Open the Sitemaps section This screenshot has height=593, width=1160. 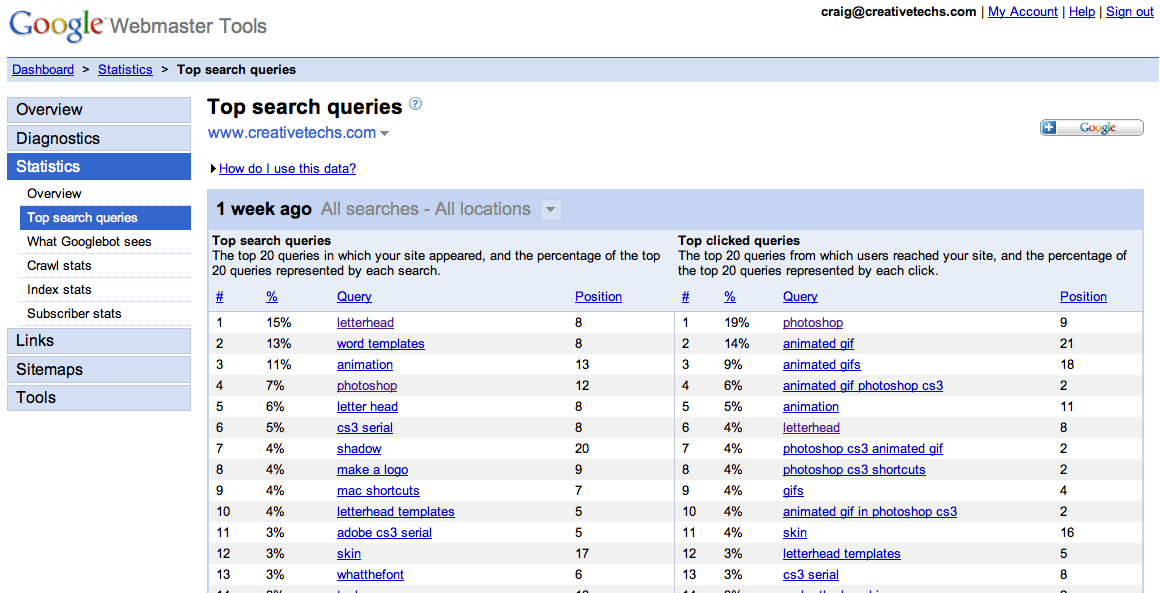[99, 370]
